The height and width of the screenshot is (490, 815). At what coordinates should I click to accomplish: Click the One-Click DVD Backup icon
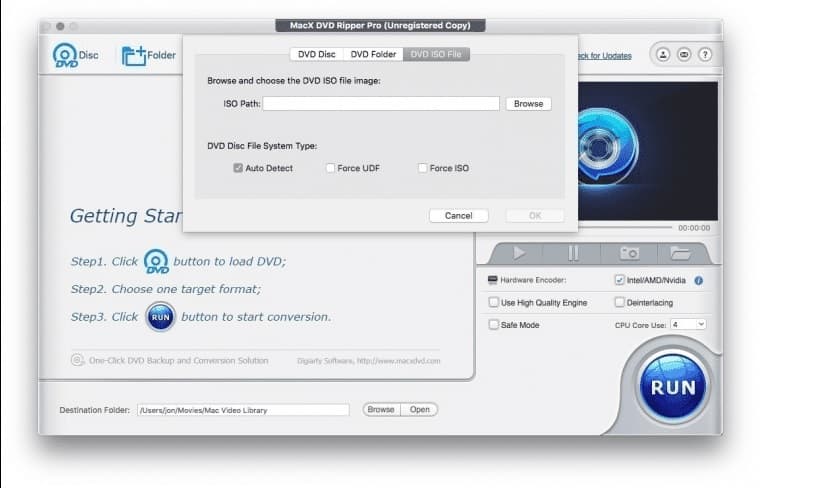pyautogui.click(x=77, y=360)
